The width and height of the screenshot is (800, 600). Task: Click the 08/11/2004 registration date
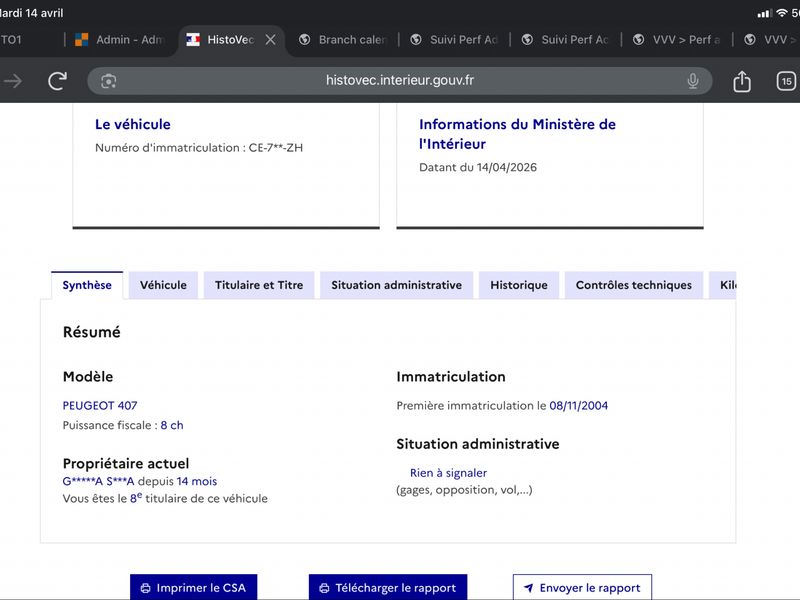579,406
